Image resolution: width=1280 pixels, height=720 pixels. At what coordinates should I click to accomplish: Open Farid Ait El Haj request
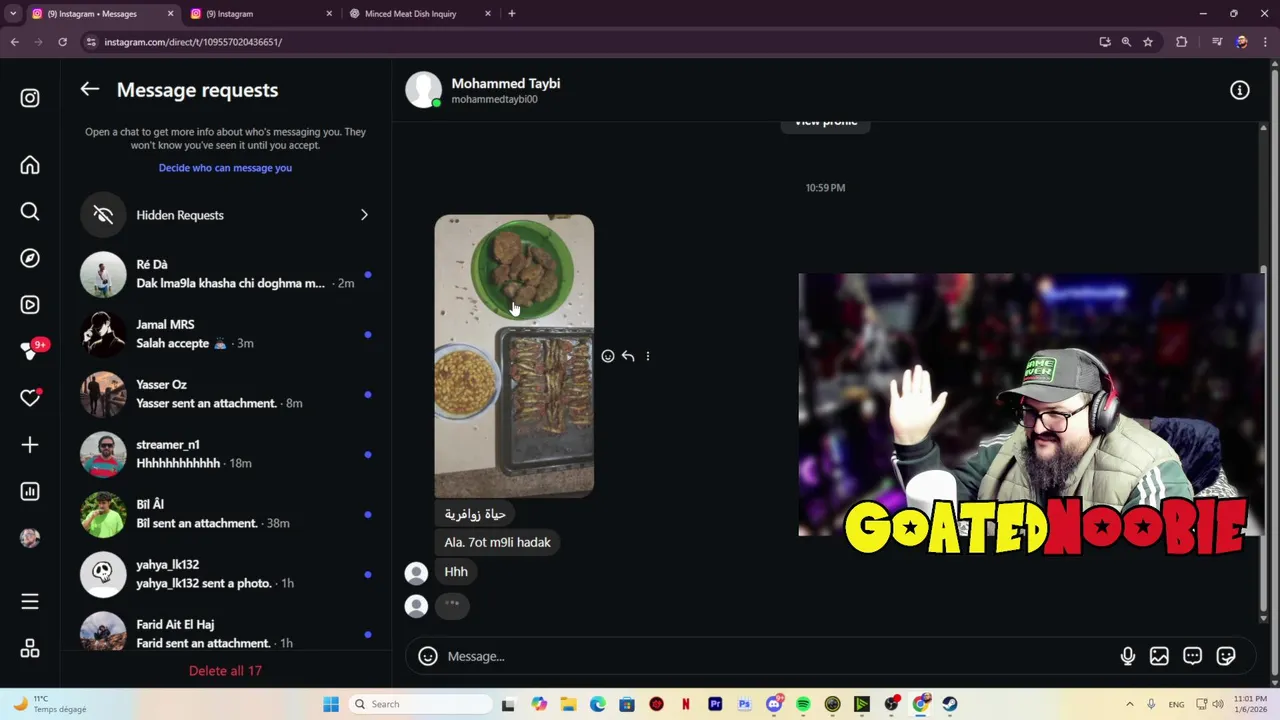(x=226, y=630)
